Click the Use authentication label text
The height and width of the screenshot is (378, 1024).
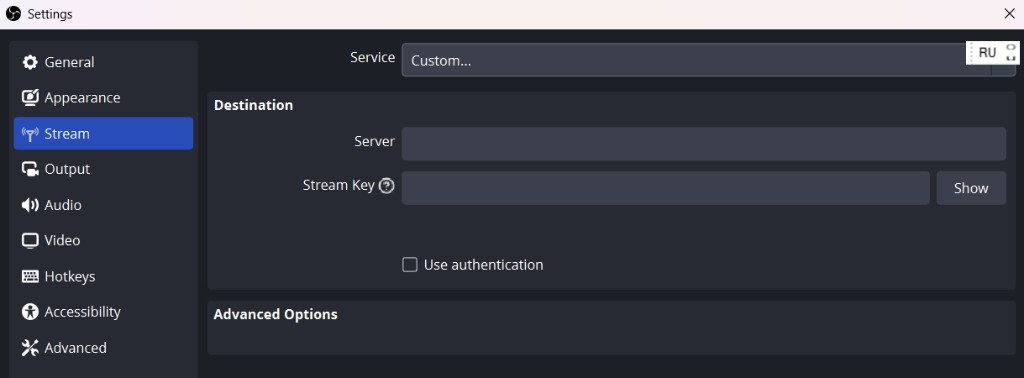pyautogui.click(x=483, y=265)
